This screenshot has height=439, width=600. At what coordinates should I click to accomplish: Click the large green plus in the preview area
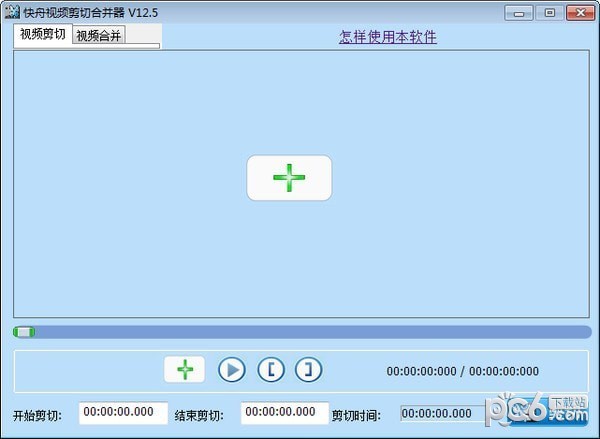(x=289, y=178)
